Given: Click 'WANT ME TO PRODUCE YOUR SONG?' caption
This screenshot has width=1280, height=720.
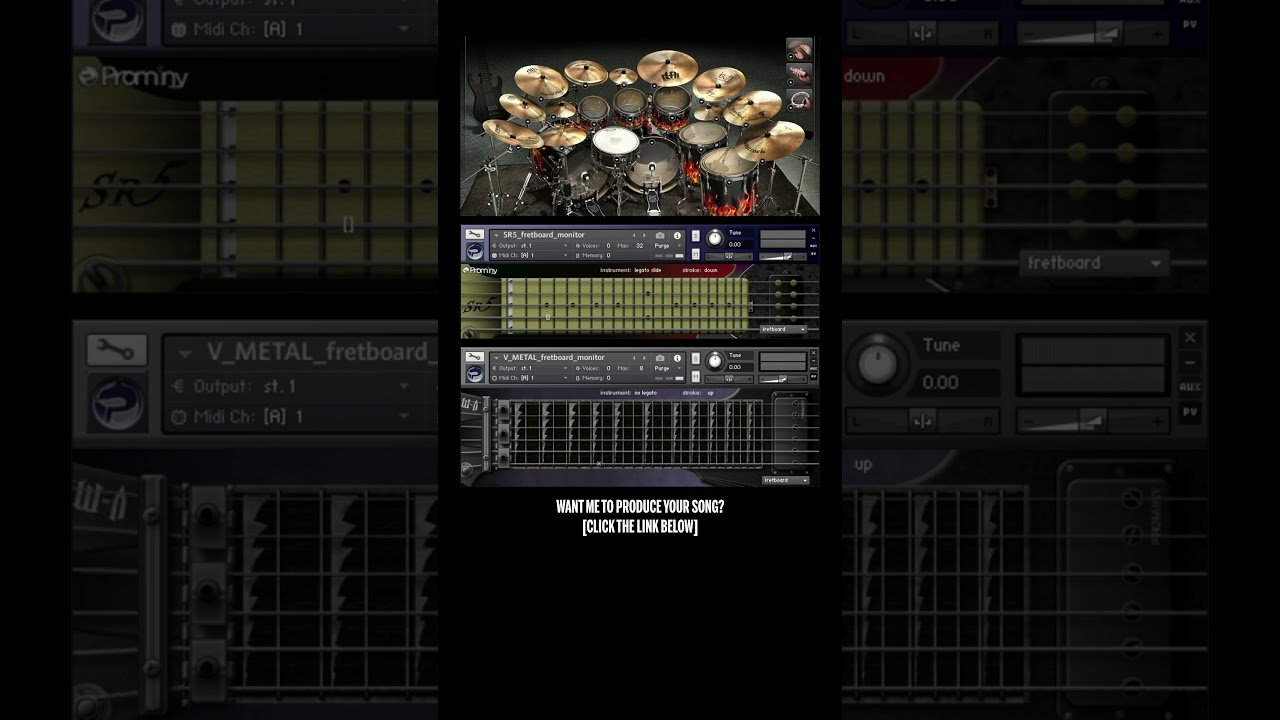Looking at the screenshot, I should pyautogui.click(x=640, y=507).
